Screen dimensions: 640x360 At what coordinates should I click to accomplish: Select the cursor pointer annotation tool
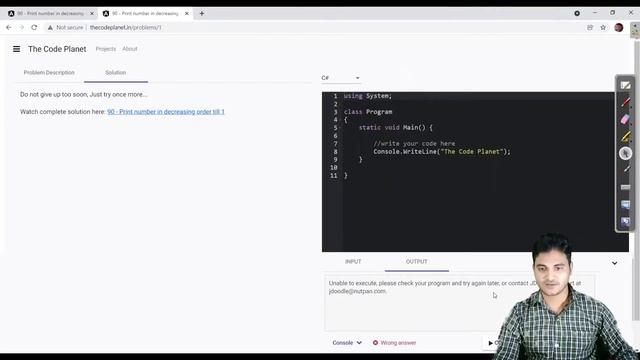625,153
